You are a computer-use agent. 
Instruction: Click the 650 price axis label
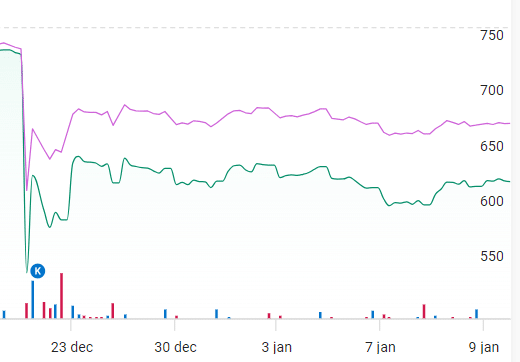point(492,146)
